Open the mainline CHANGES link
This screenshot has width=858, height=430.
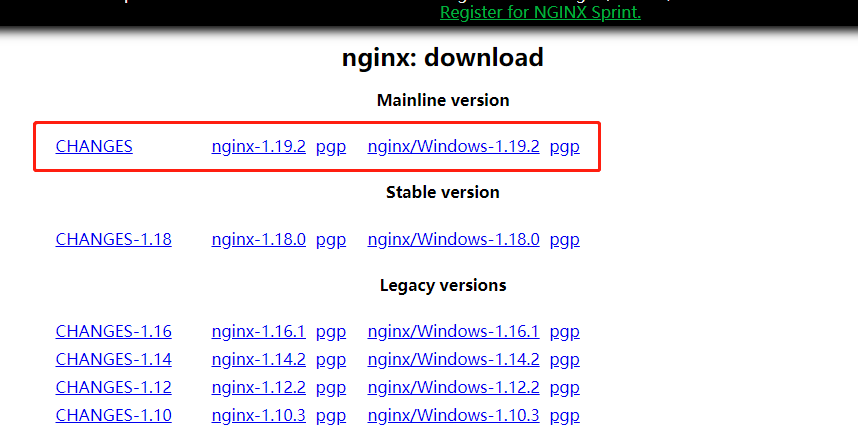coord(94,146)
